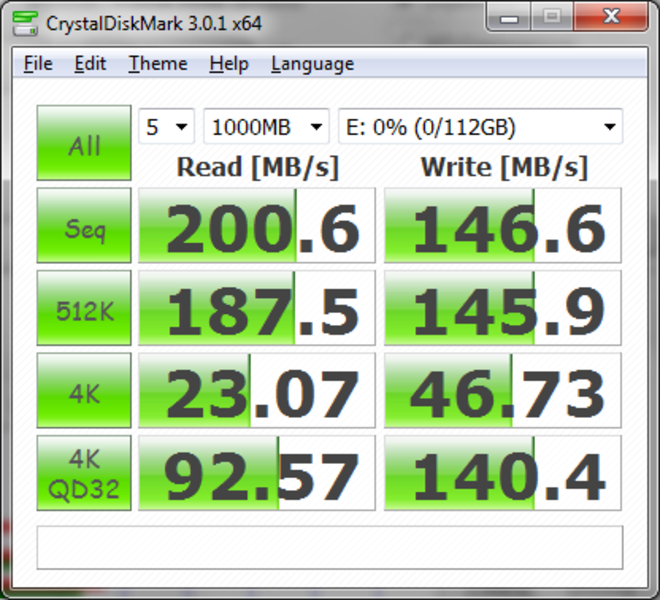
Task: Click the Read [MB/s] column header
Action: pyautogui.click(x=258, y=168)
